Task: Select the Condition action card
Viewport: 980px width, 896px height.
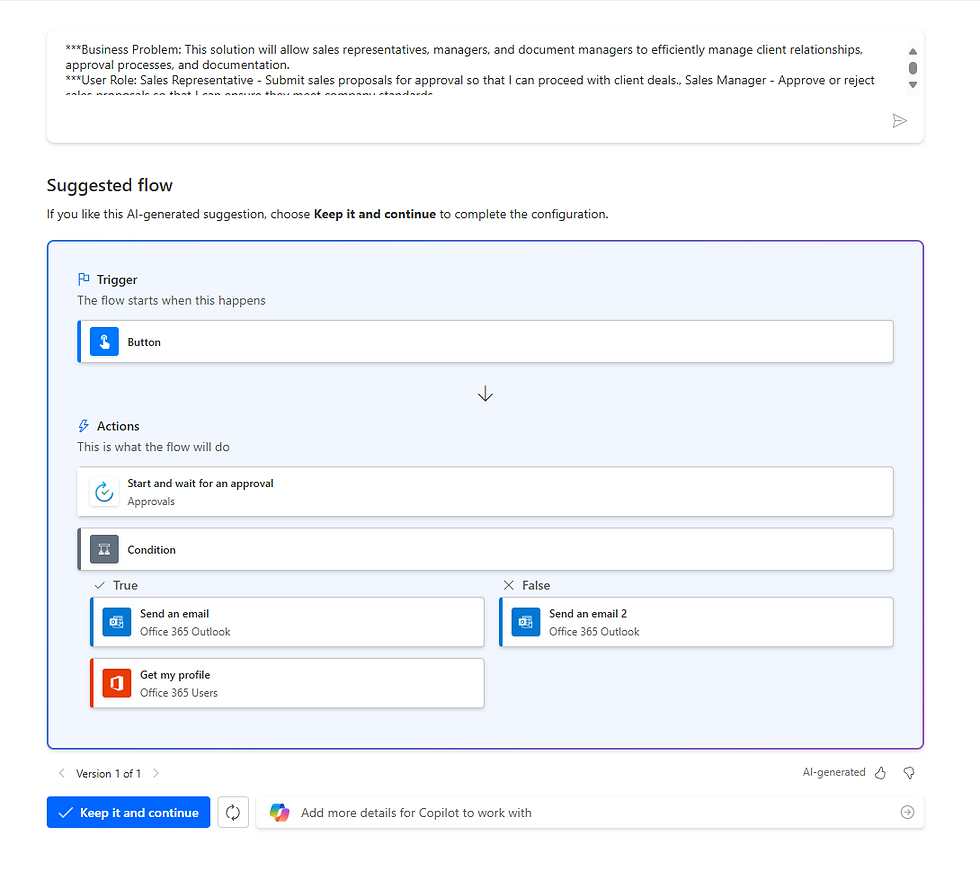Action: coord(485,549)
